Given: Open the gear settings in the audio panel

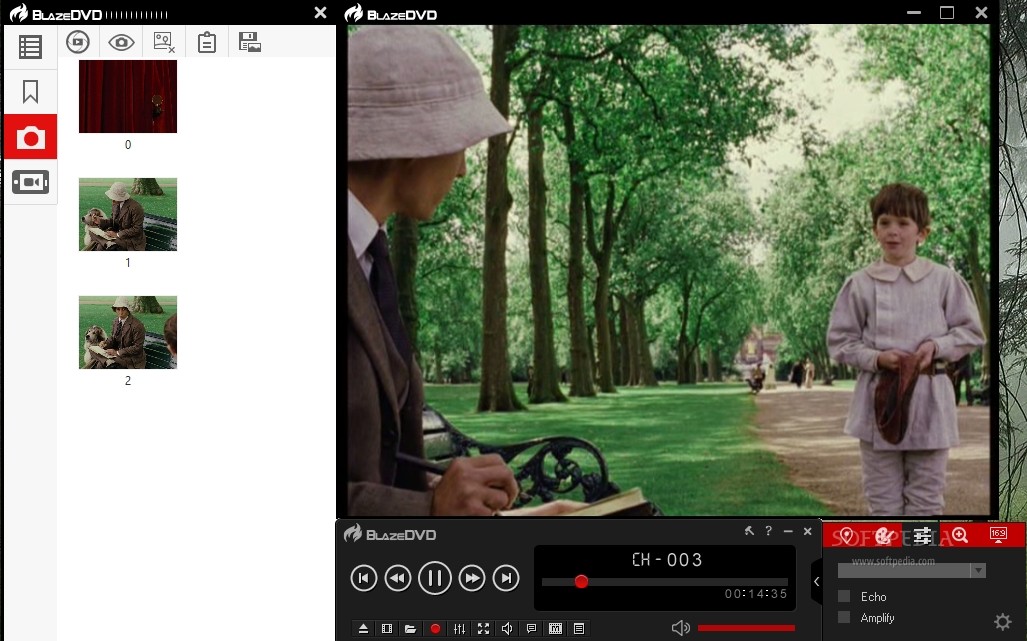Looking at the screenshot, I should coord(1003,621).
